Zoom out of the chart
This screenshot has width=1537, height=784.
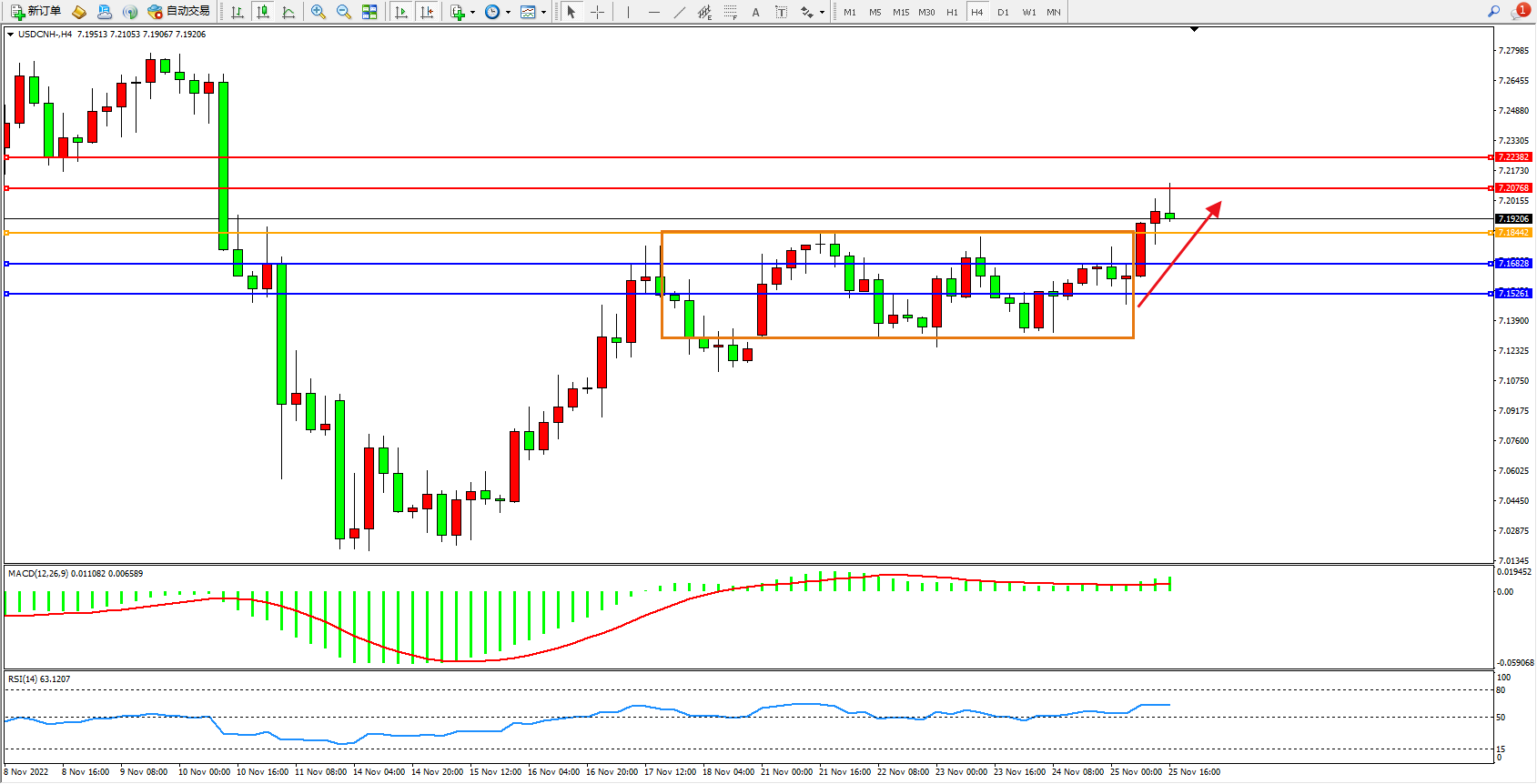[344, 12]
